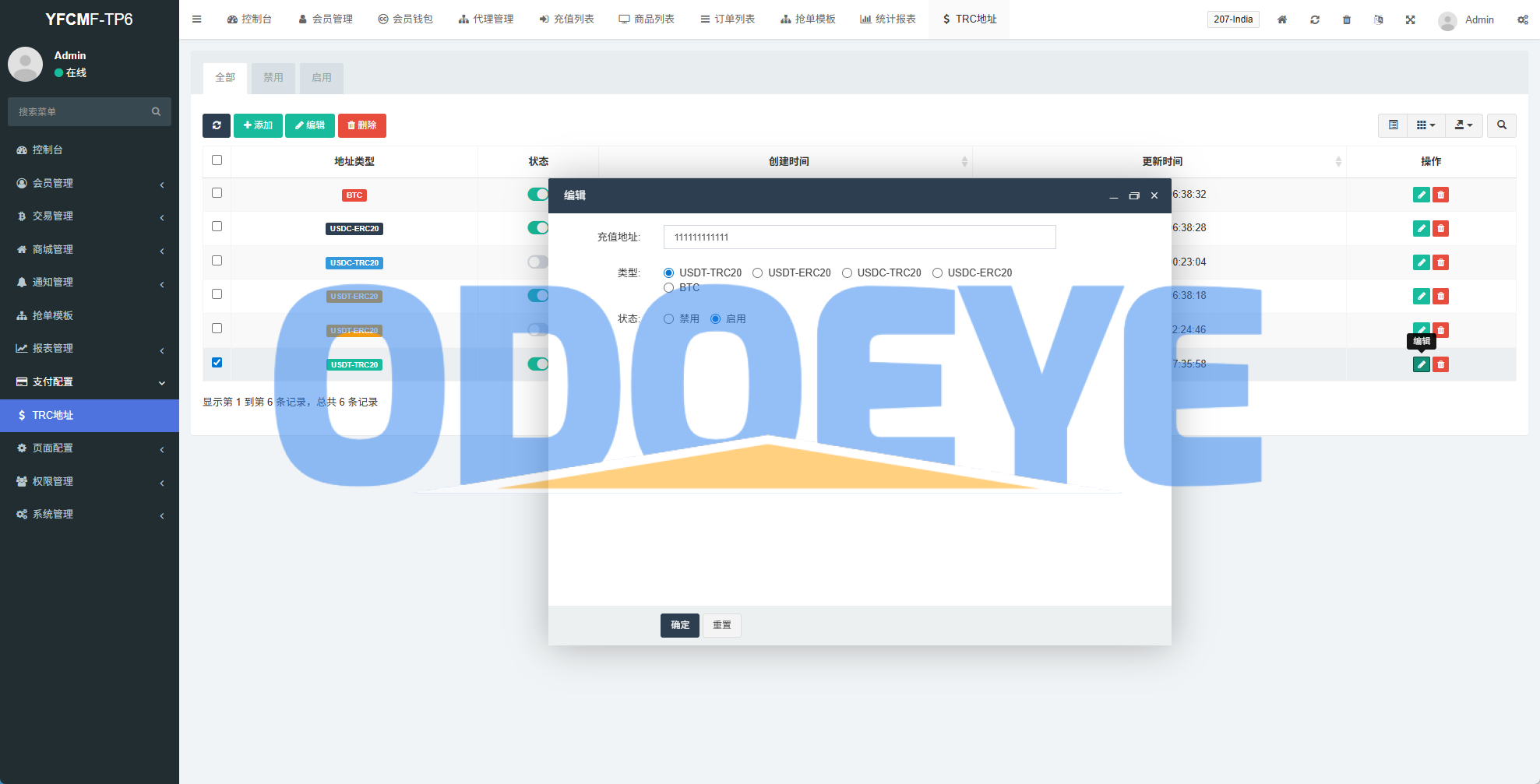Click the 确定 button in the dialog
1540x784 pixels.
[x=679, y=625]
